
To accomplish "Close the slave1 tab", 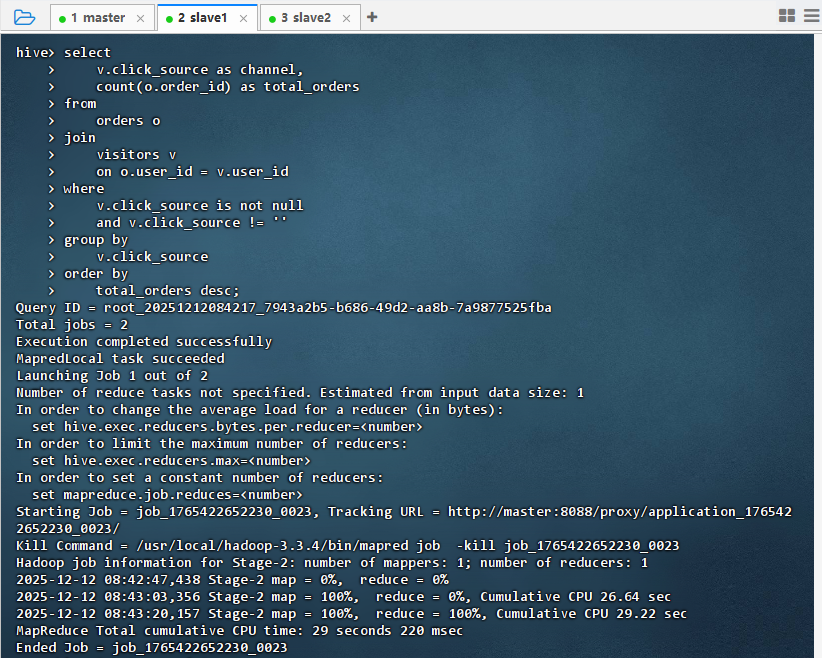I will tap(243, 18).
